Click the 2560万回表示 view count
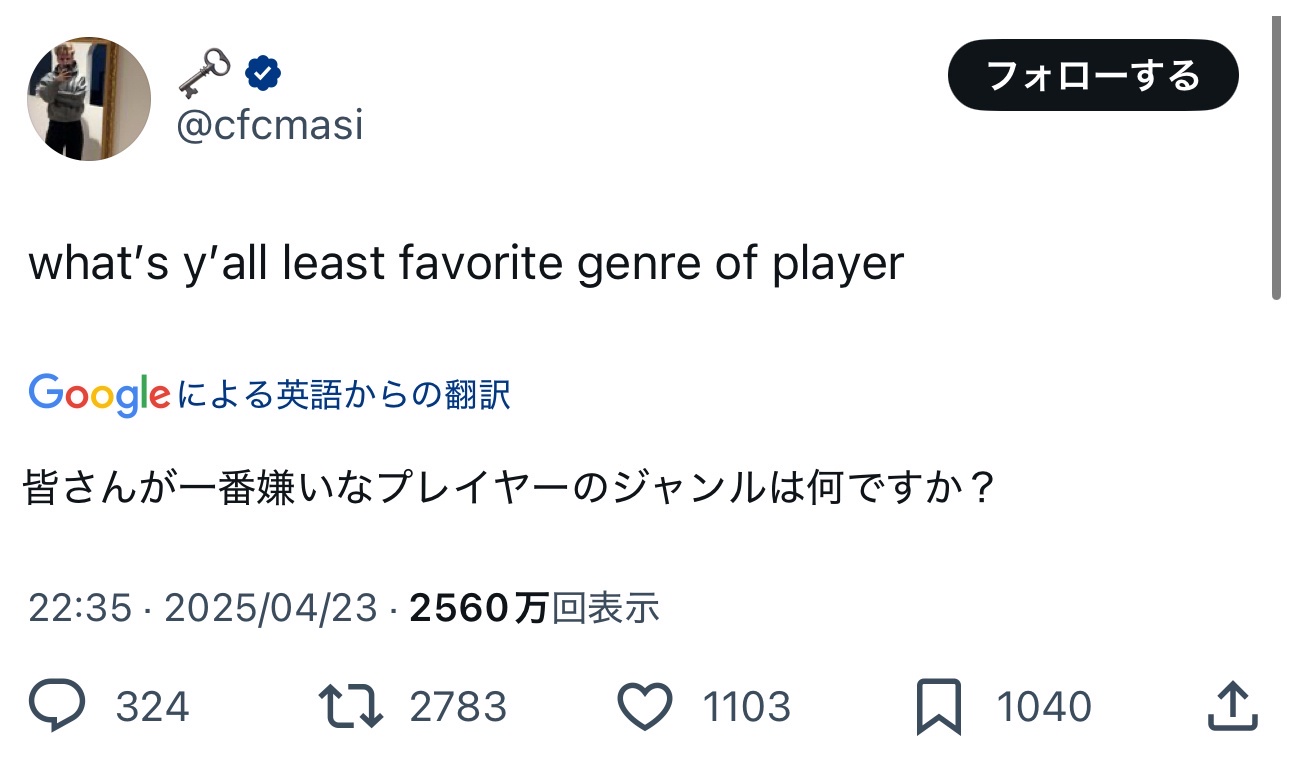This screenshot has width=1290, height=780. (x=534, y=607)
